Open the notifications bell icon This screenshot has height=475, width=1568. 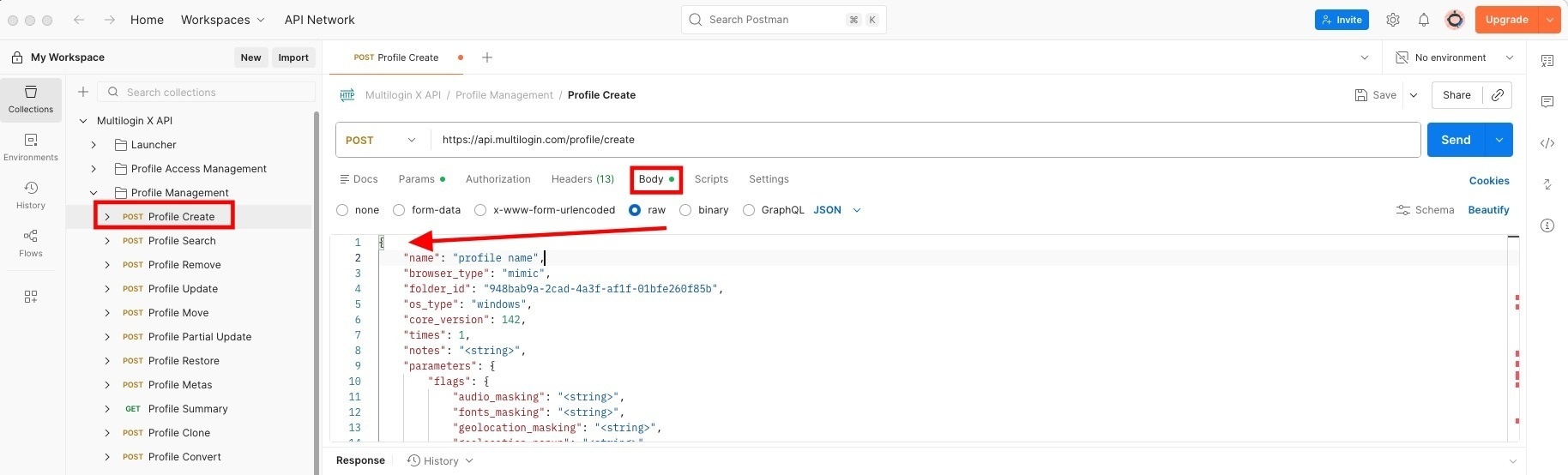[x=1424, y=20]
